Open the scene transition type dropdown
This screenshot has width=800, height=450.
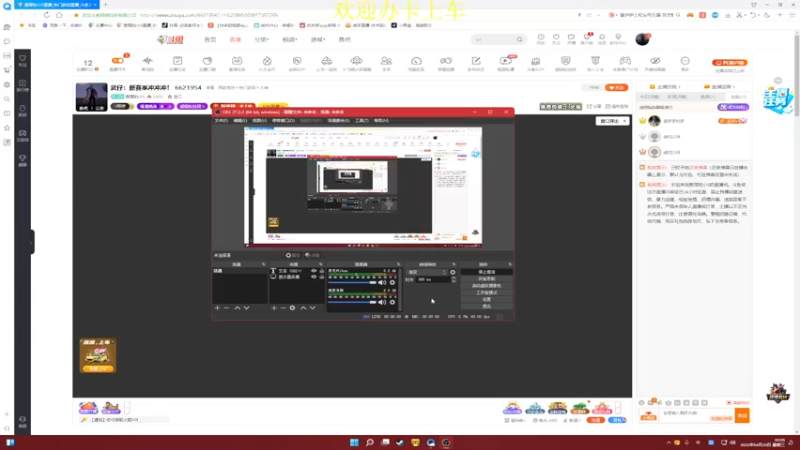point(427,272)
